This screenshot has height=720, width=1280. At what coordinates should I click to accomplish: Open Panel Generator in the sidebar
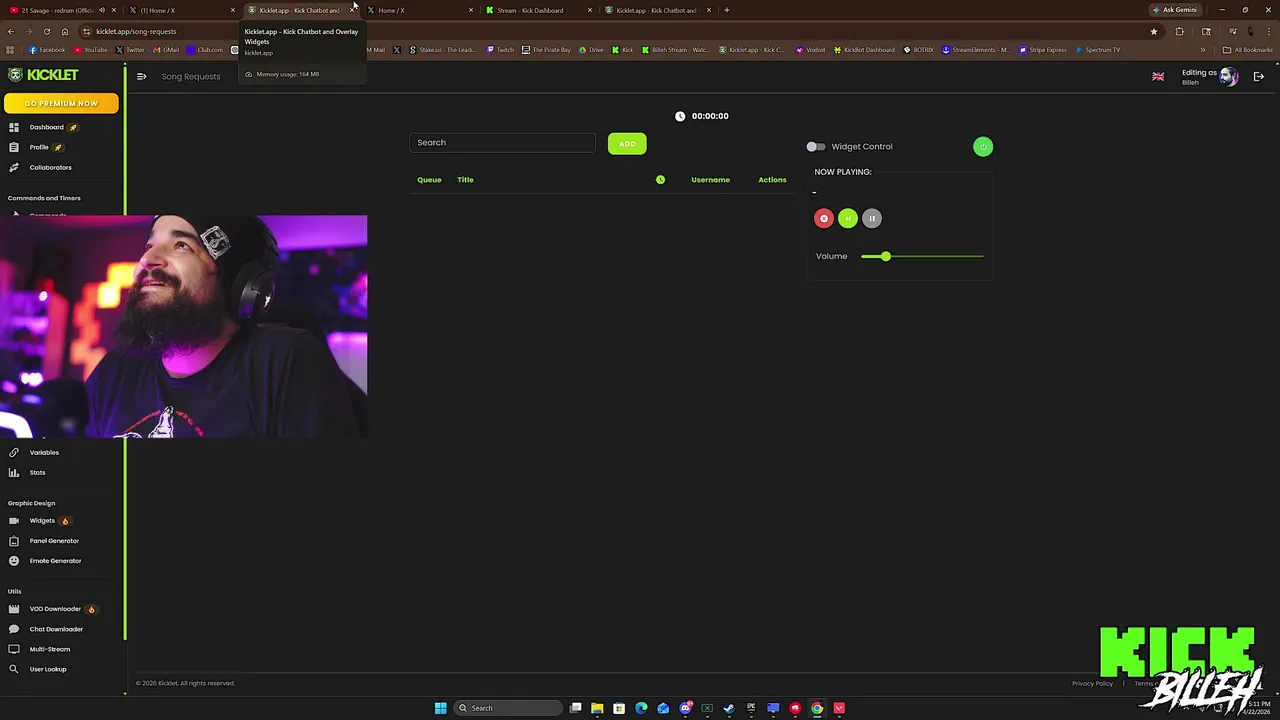pos(54,541)
